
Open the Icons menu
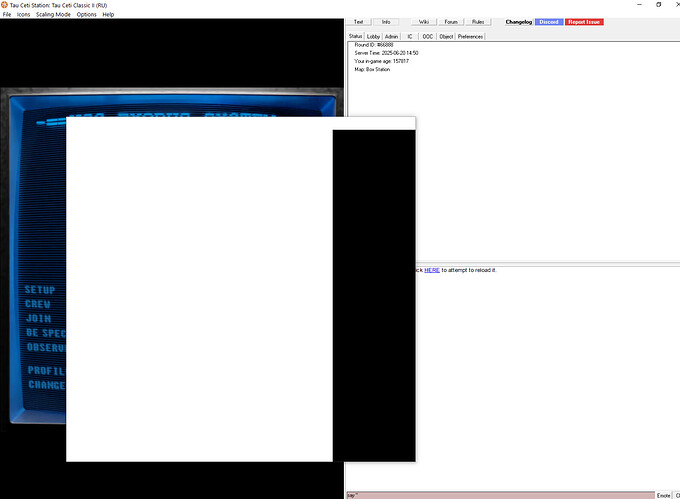[x=23, y=15]
